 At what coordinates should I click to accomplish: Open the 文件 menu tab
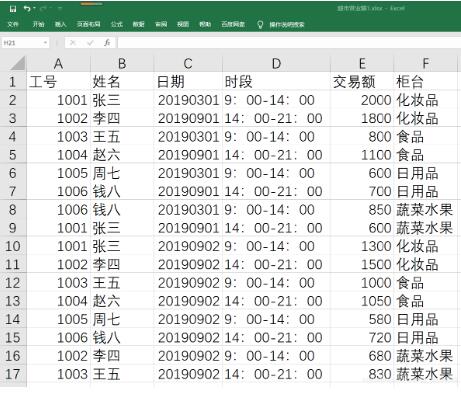pos(13,24)
